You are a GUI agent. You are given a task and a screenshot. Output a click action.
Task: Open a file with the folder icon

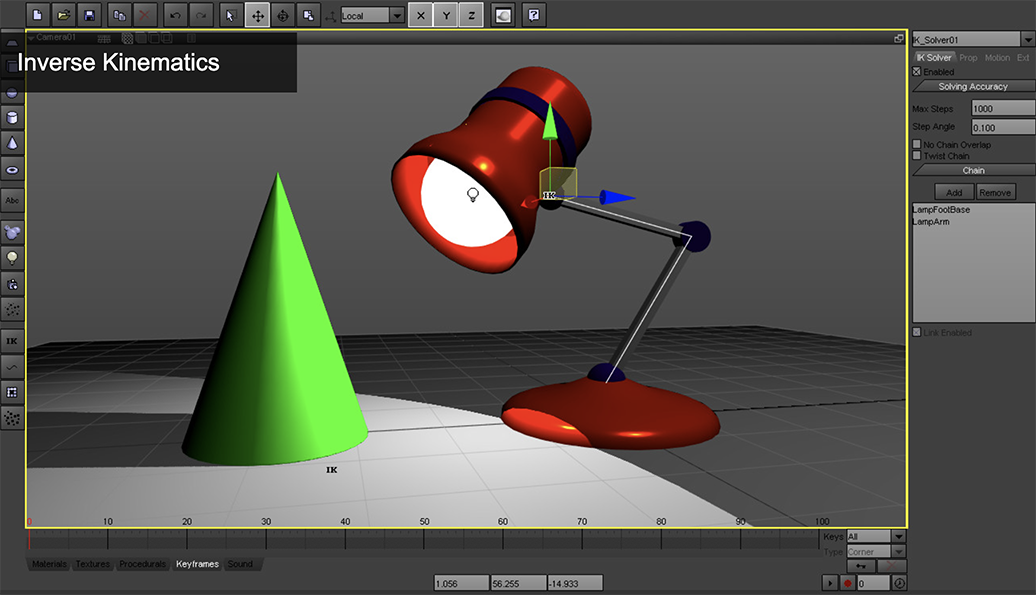(x=63, y=15)
